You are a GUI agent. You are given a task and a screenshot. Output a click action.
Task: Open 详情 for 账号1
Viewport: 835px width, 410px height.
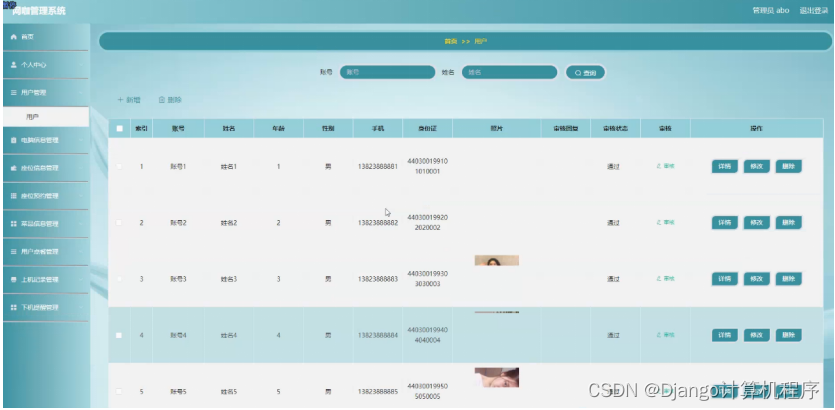coord(725,166)
